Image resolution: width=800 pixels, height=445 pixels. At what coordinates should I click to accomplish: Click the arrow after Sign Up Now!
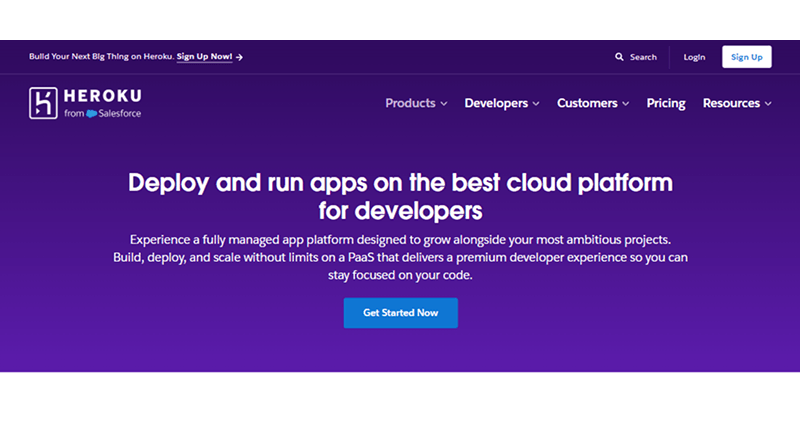[x=239, y=57]
